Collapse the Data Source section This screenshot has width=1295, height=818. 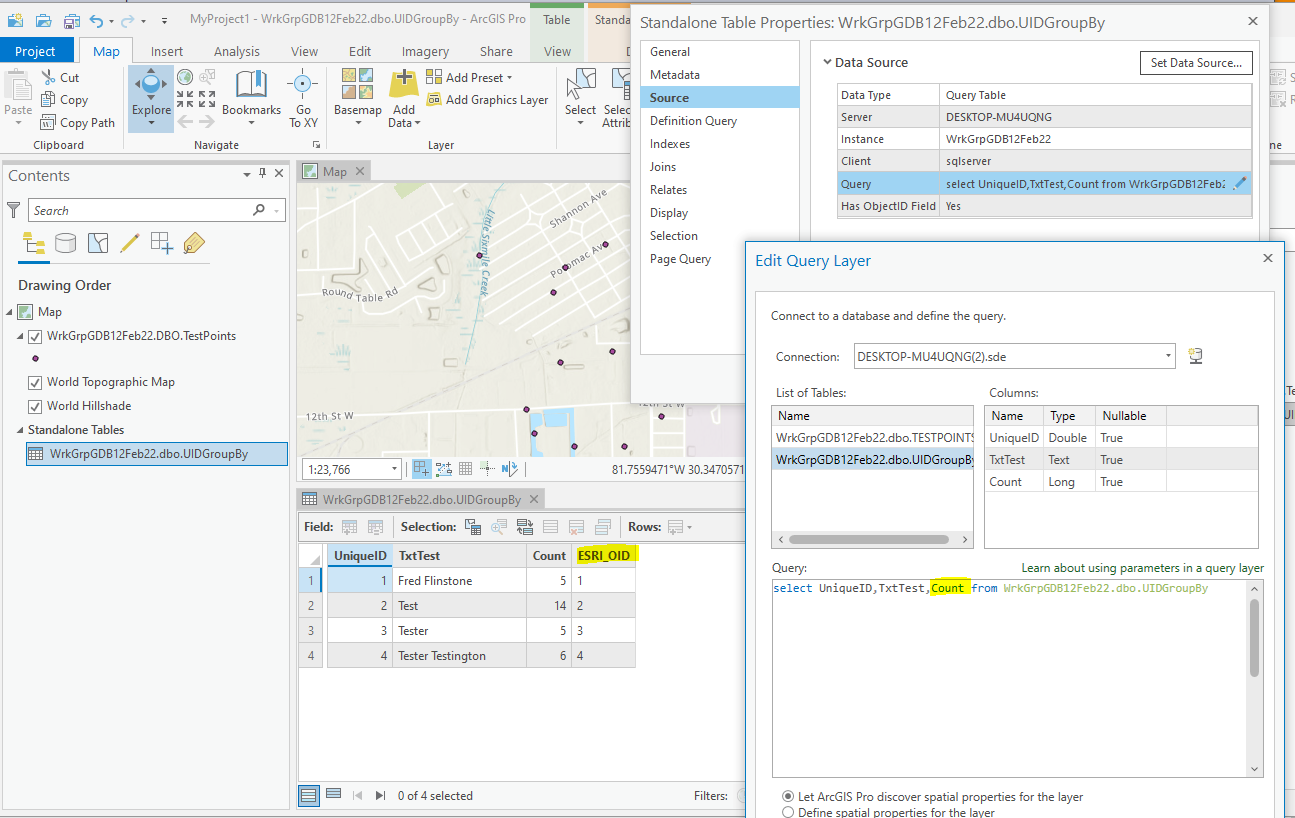(827, 62)
